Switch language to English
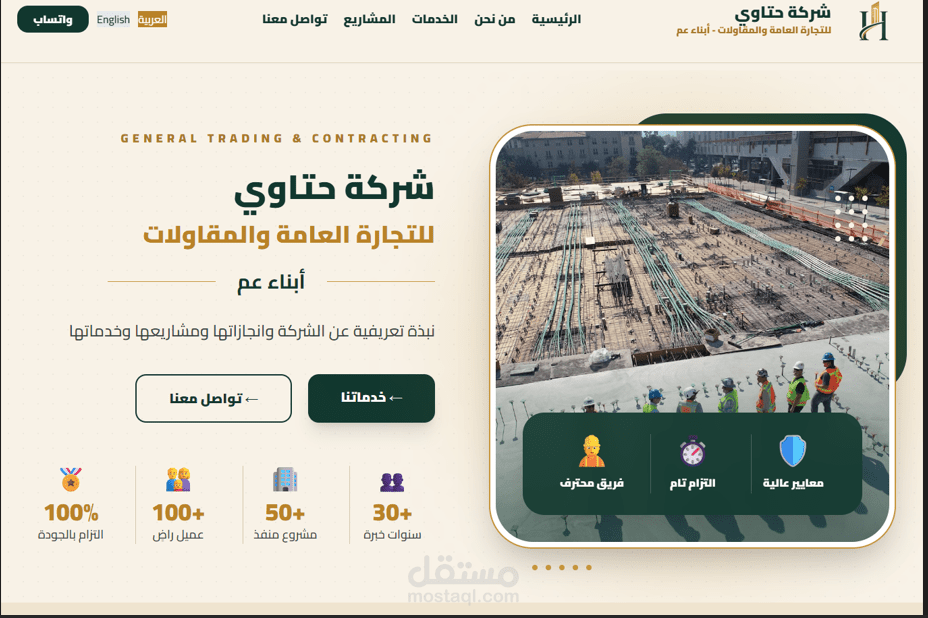The width and height of the screenshot is (928, 618). [x=113, y=20]
